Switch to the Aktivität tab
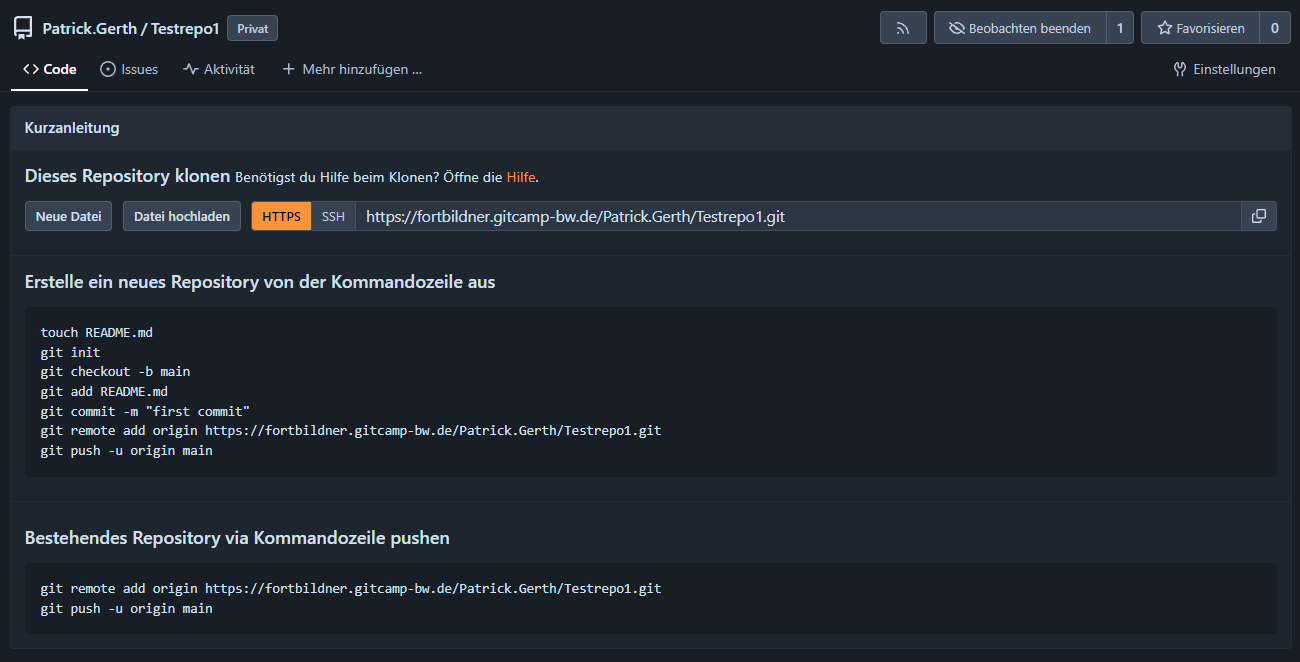 219,69
